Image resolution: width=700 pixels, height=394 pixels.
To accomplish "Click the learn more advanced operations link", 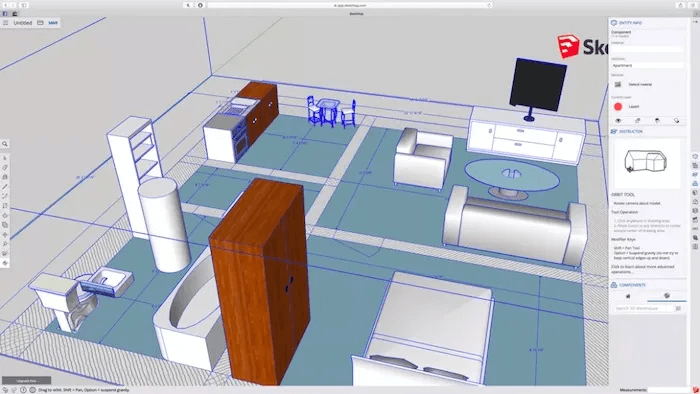I will click(642, 269).
